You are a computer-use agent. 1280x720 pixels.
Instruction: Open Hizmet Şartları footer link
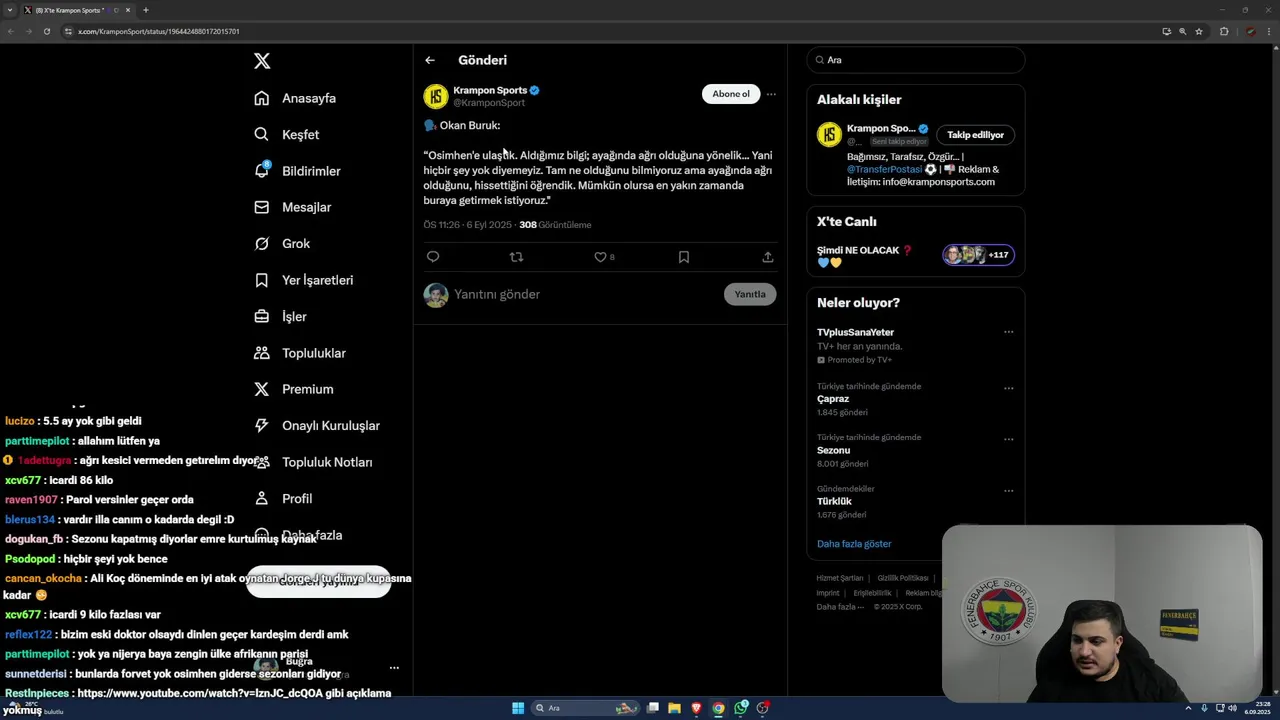[839, 578]
